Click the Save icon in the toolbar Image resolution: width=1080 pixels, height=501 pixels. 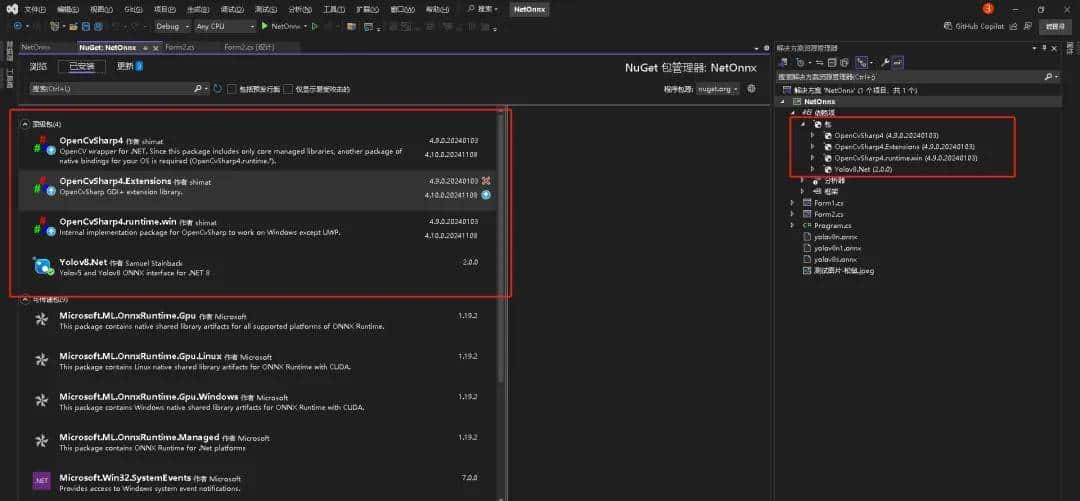[85, 26]
